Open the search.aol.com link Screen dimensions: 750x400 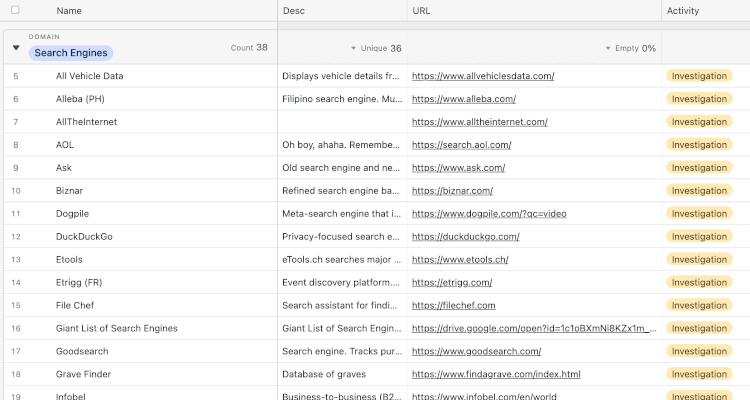click(461, 144)
